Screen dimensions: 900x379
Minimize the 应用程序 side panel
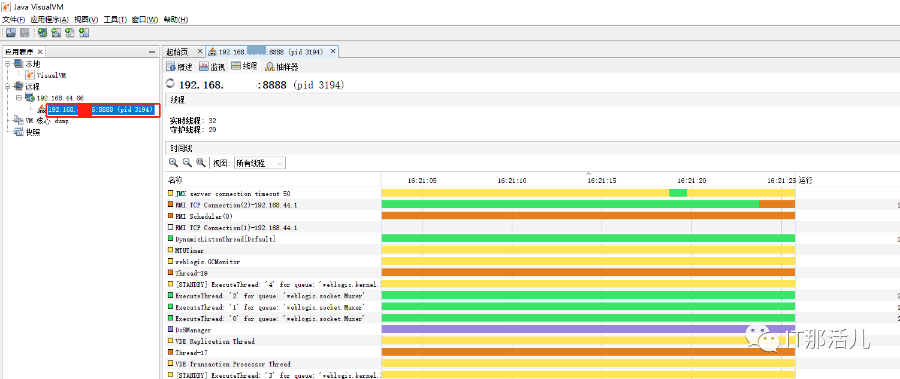click(151, 52)
